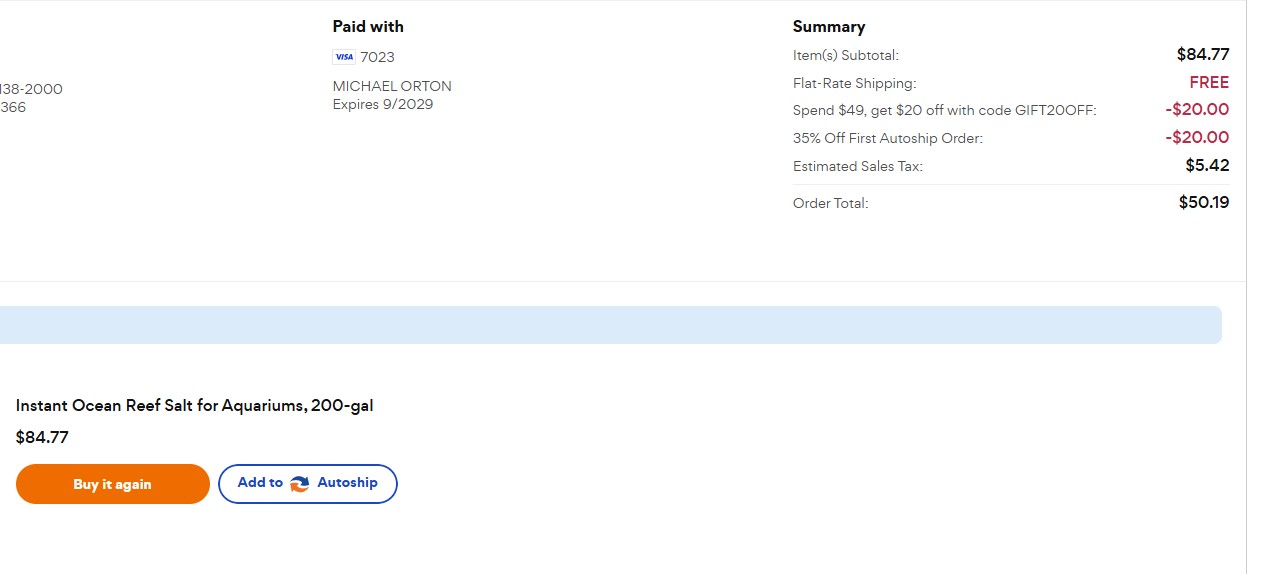Click the Add to Autoship button

(307, 484)
